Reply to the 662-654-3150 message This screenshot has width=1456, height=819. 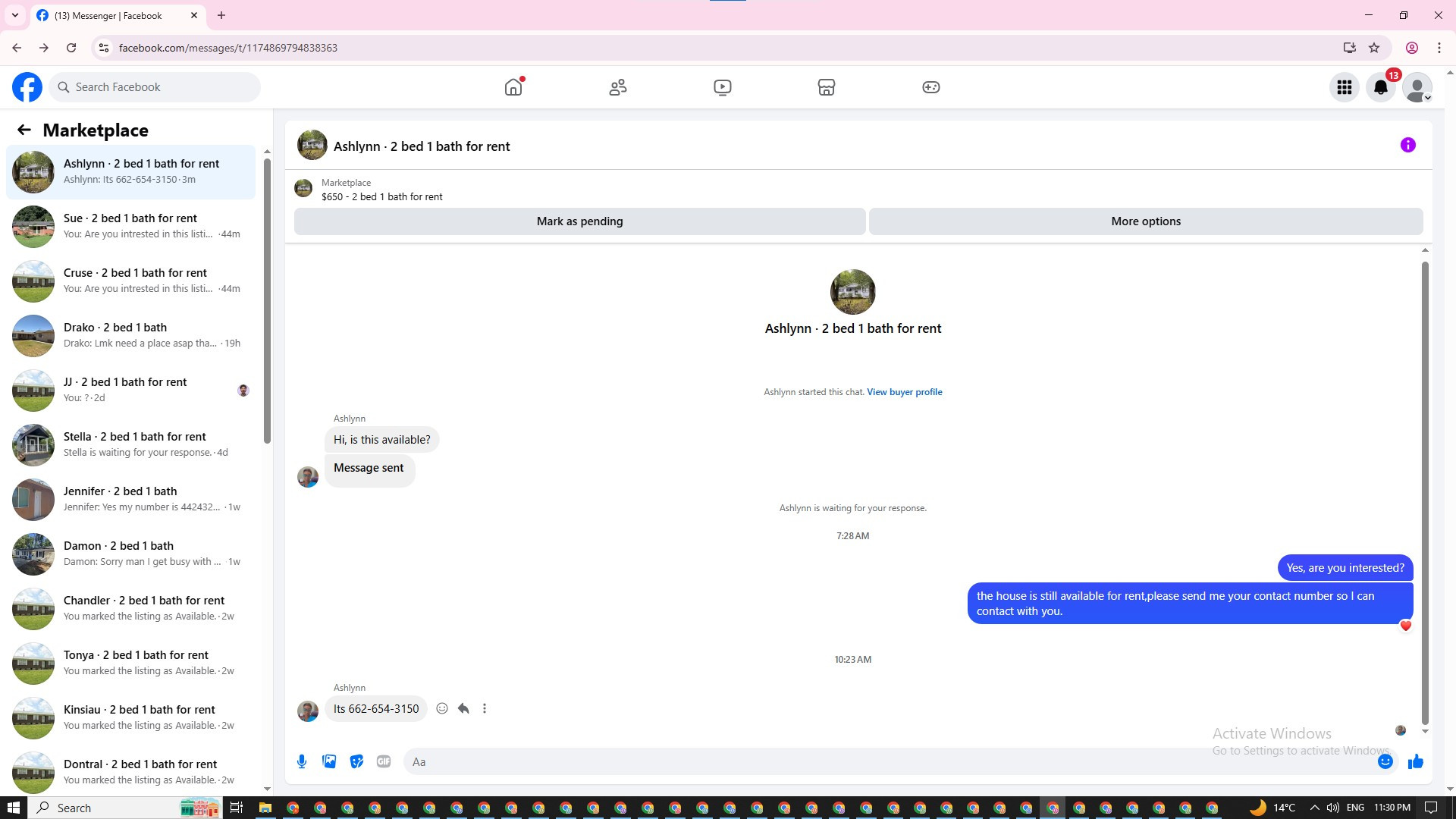click(x=463, y=708)
